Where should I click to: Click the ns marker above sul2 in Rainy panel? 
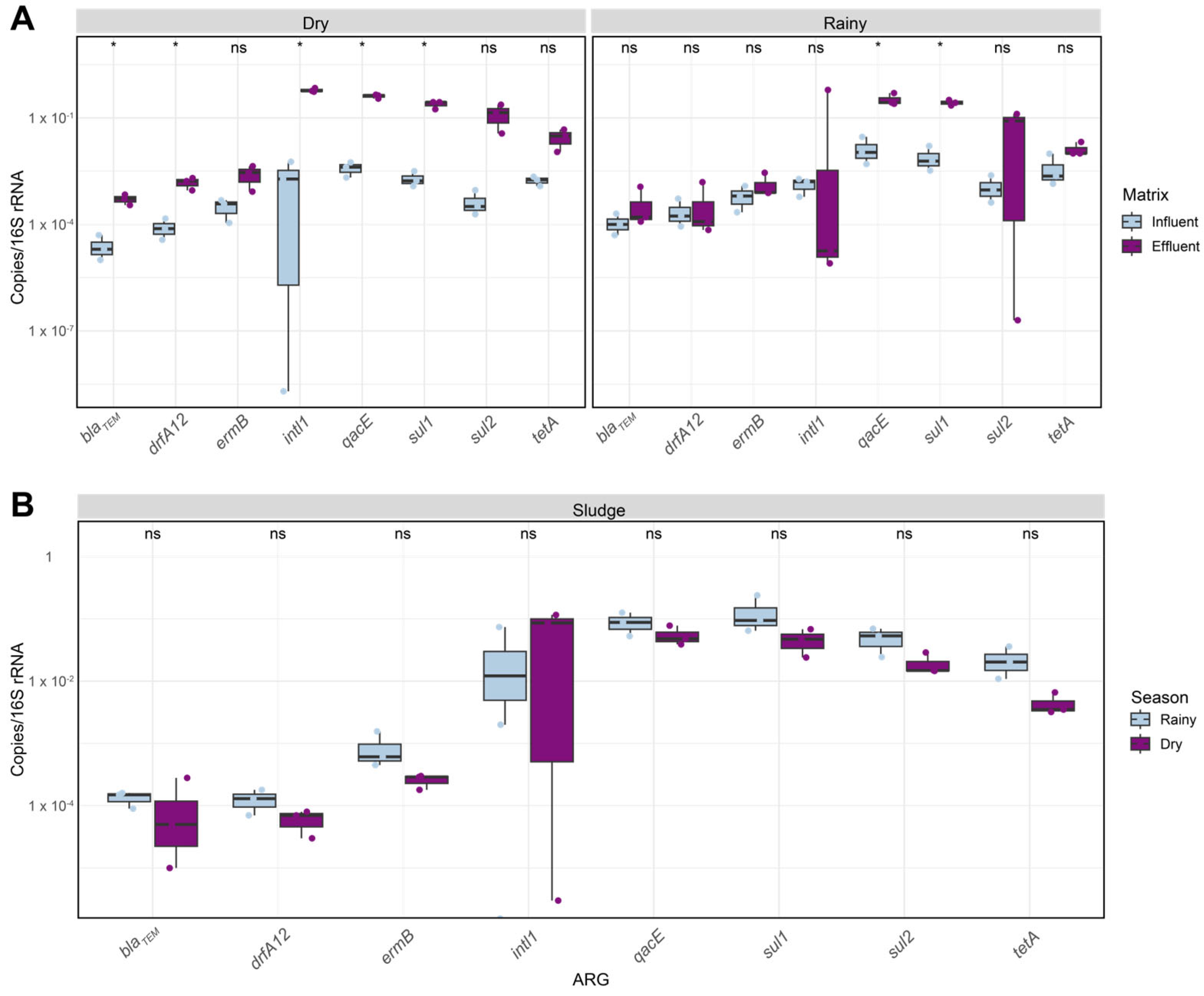click(1001, 48)
